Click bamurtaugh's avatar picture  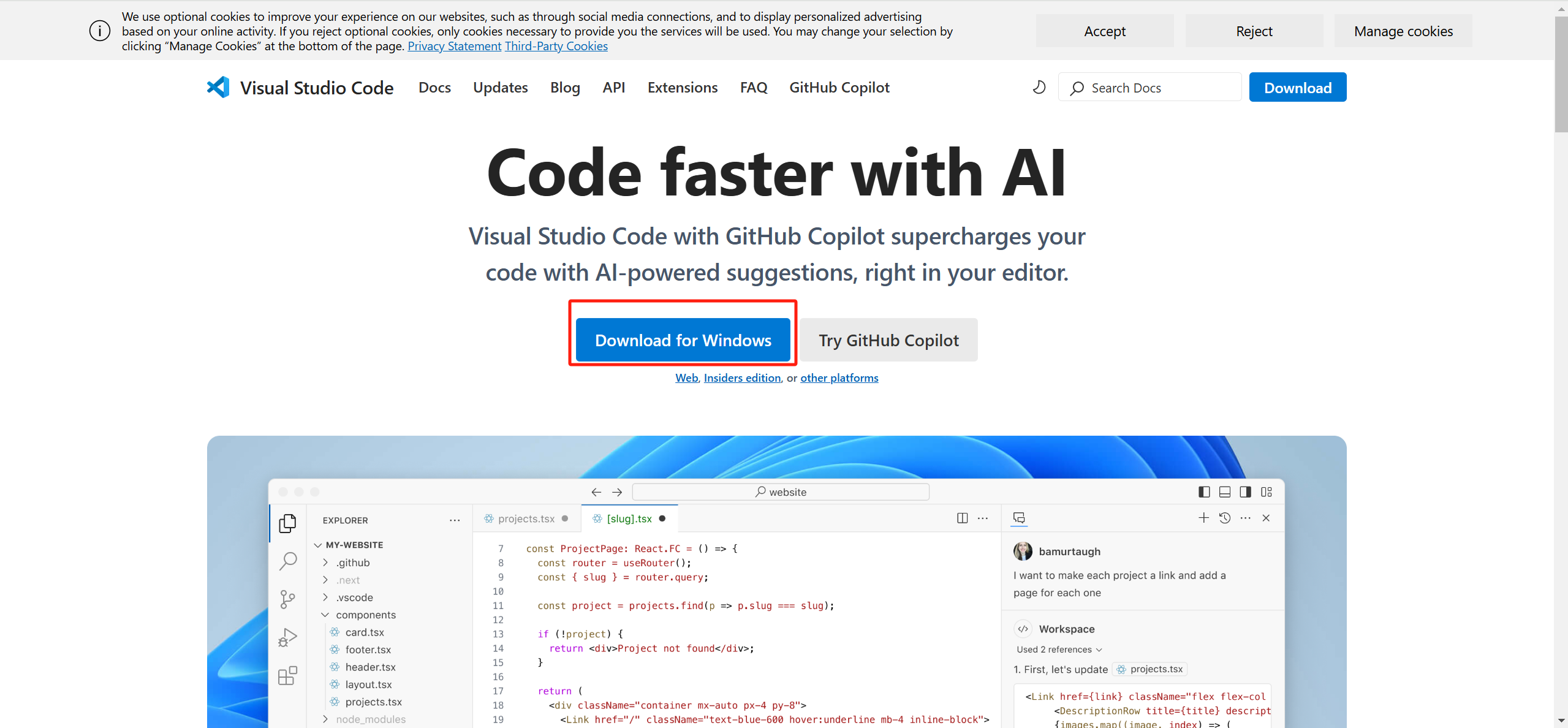pos(1023,551)
